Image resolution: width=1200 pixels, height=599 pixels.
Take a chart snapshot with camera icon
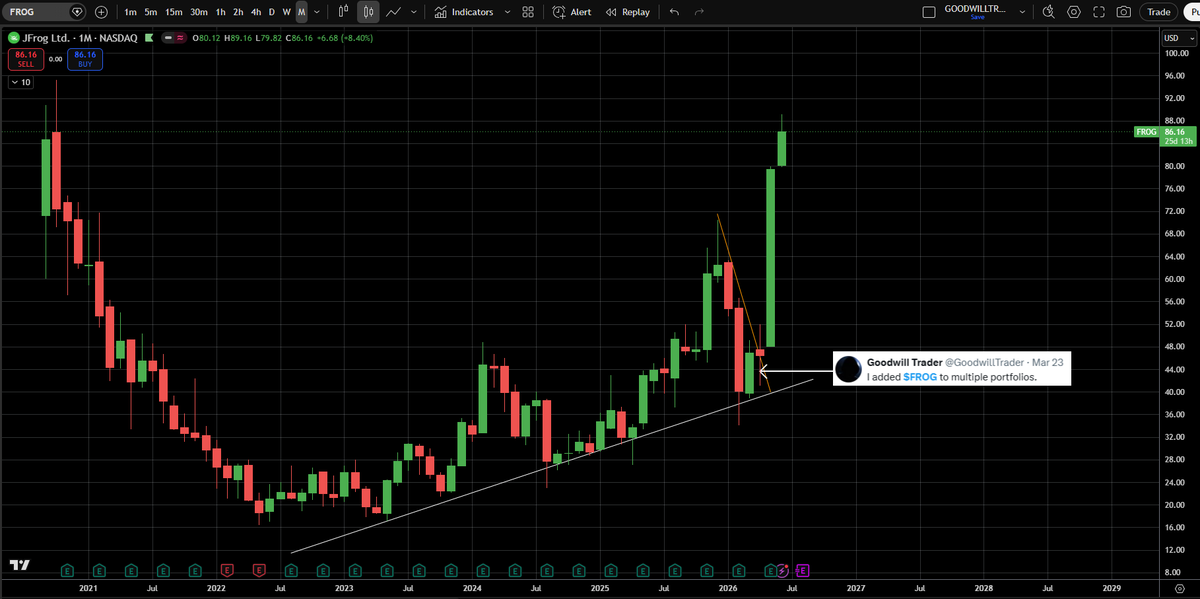pyautogui.click(x=1124, y=12)
